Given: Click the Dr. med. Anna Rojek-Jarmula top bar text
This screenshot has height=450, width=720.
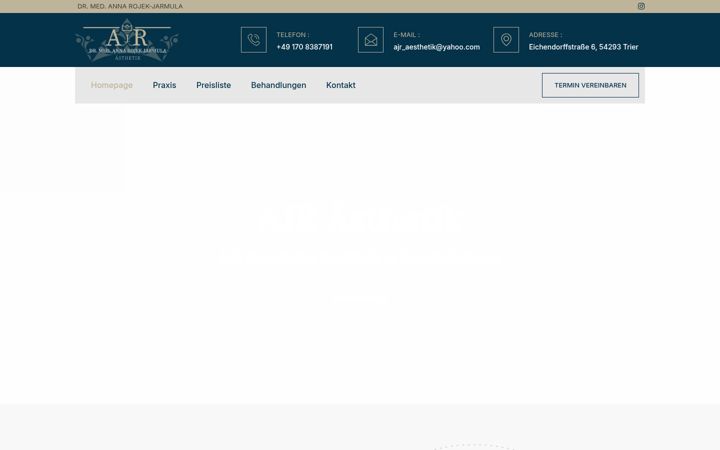Looking at the screenshot, I should (130, 6).
